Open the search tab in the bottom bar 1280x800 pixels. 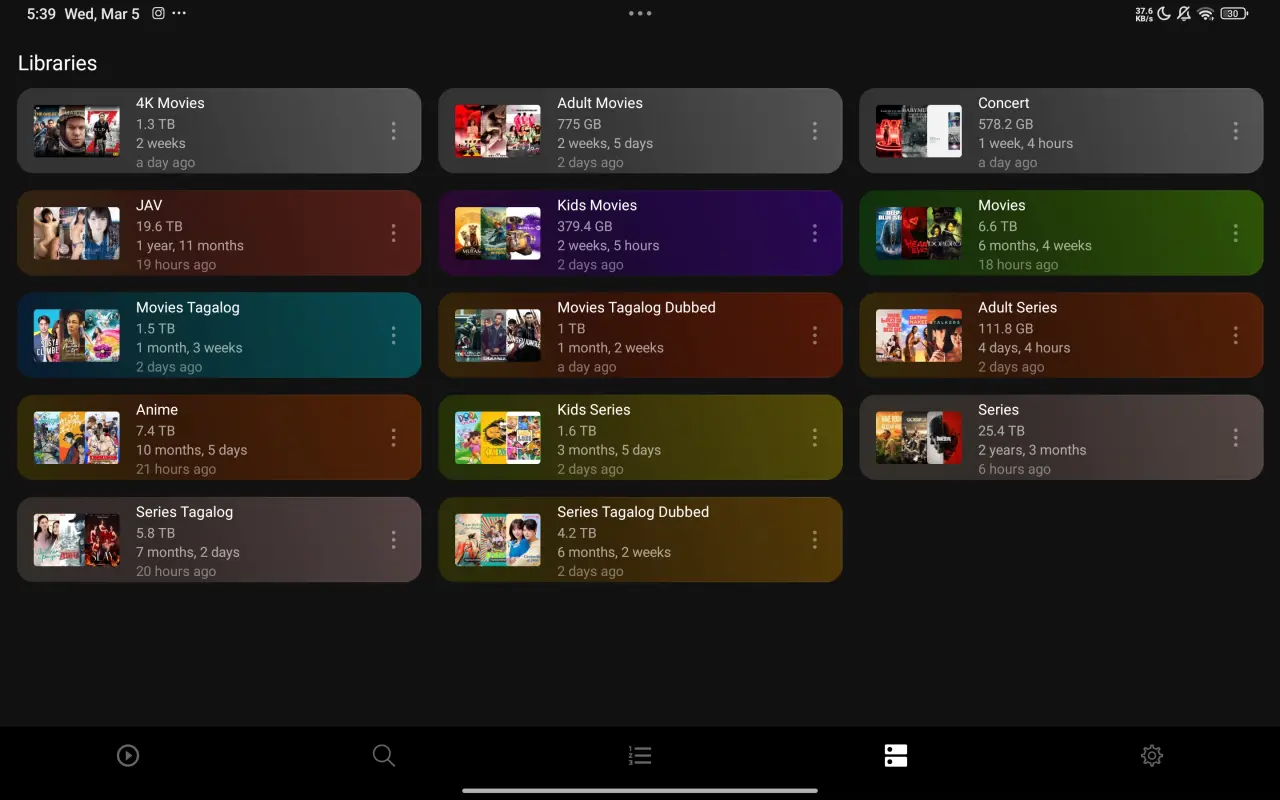pyautogui.click(x=384, y=755)
